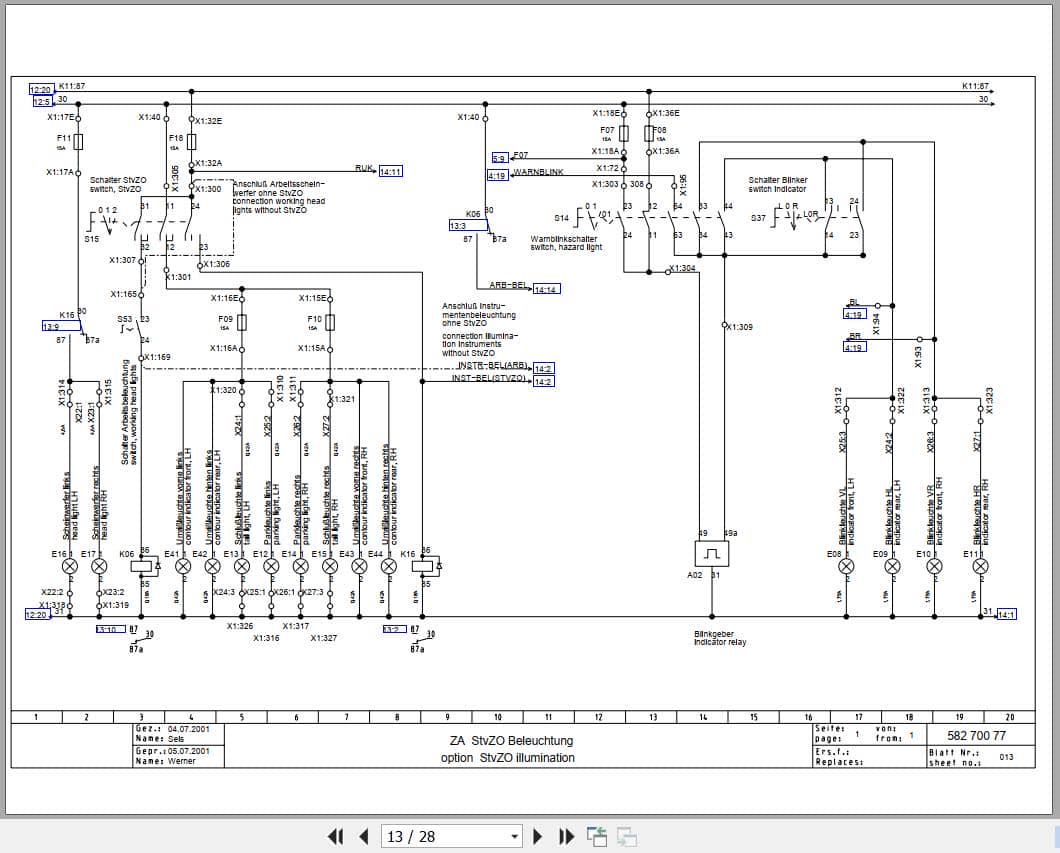Viewport: 1060px width, 853px height.
Task: Click the F10 fuse symbol
Action: (330, 323)
